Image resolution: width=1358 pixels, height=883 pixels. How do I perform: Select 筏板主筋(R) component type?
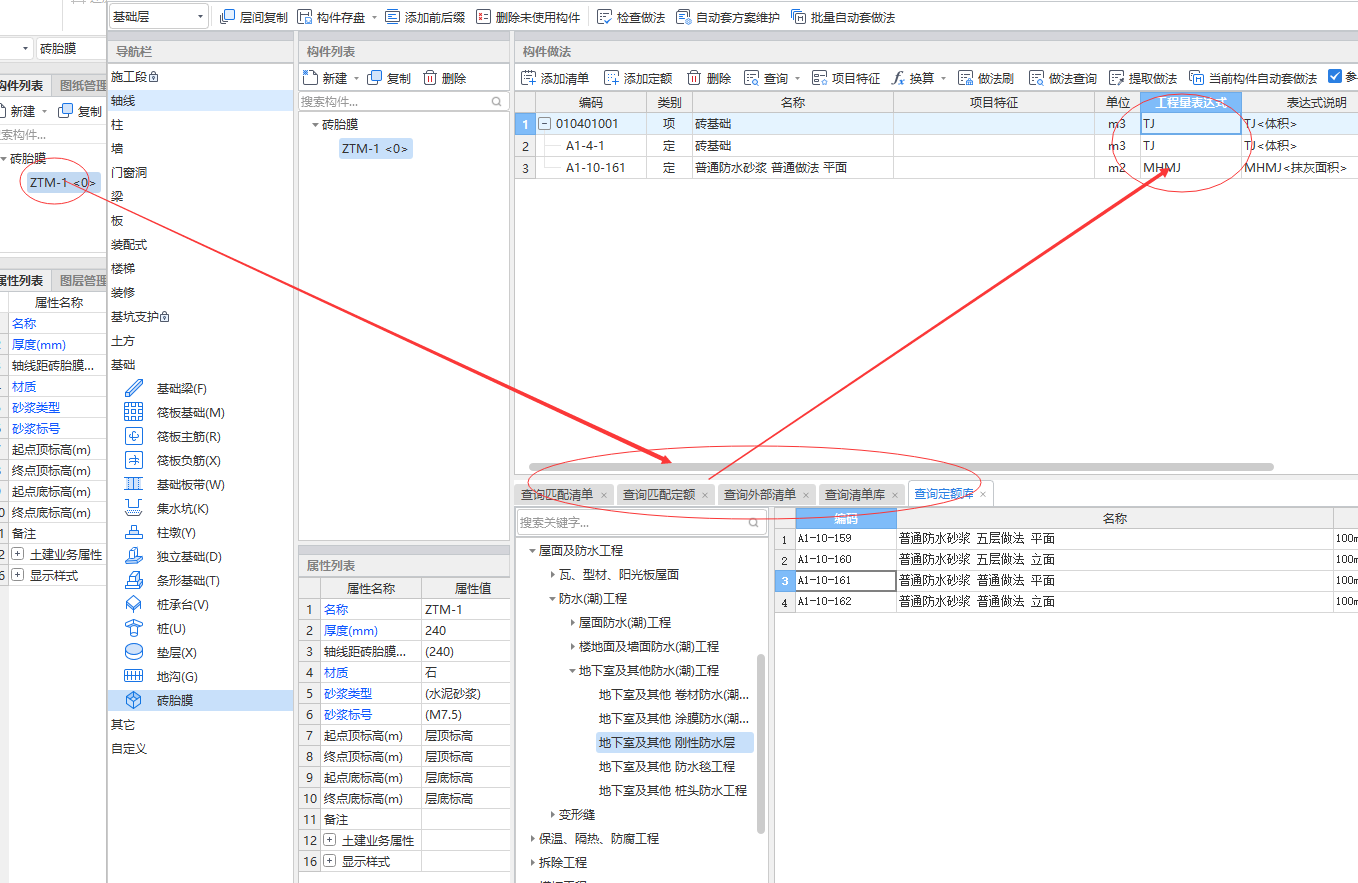pos(188,436)
